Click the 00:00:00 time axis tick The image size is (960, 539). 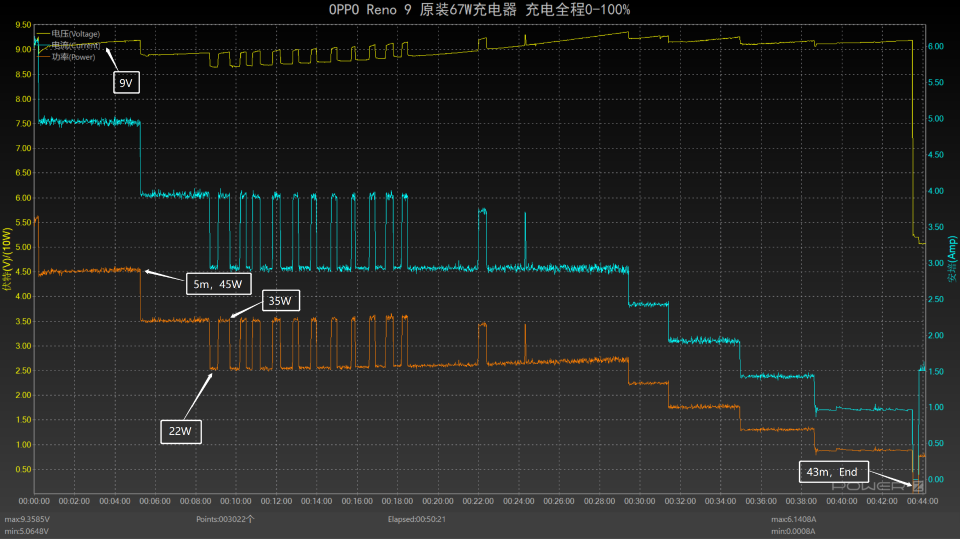coord(34,501)
